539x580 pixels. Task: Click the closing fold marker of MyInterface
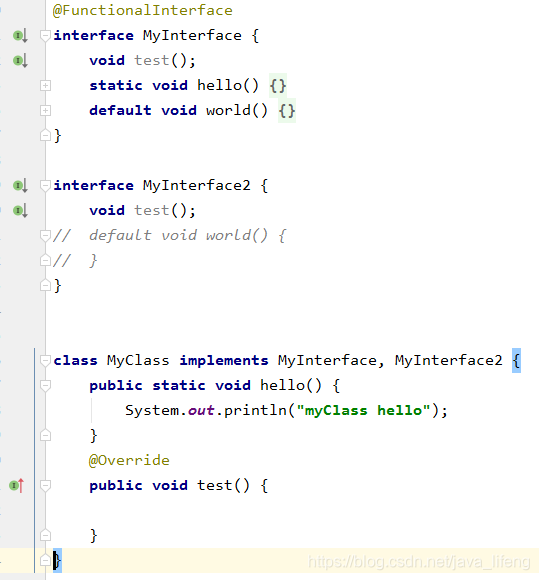click(45, 135)
